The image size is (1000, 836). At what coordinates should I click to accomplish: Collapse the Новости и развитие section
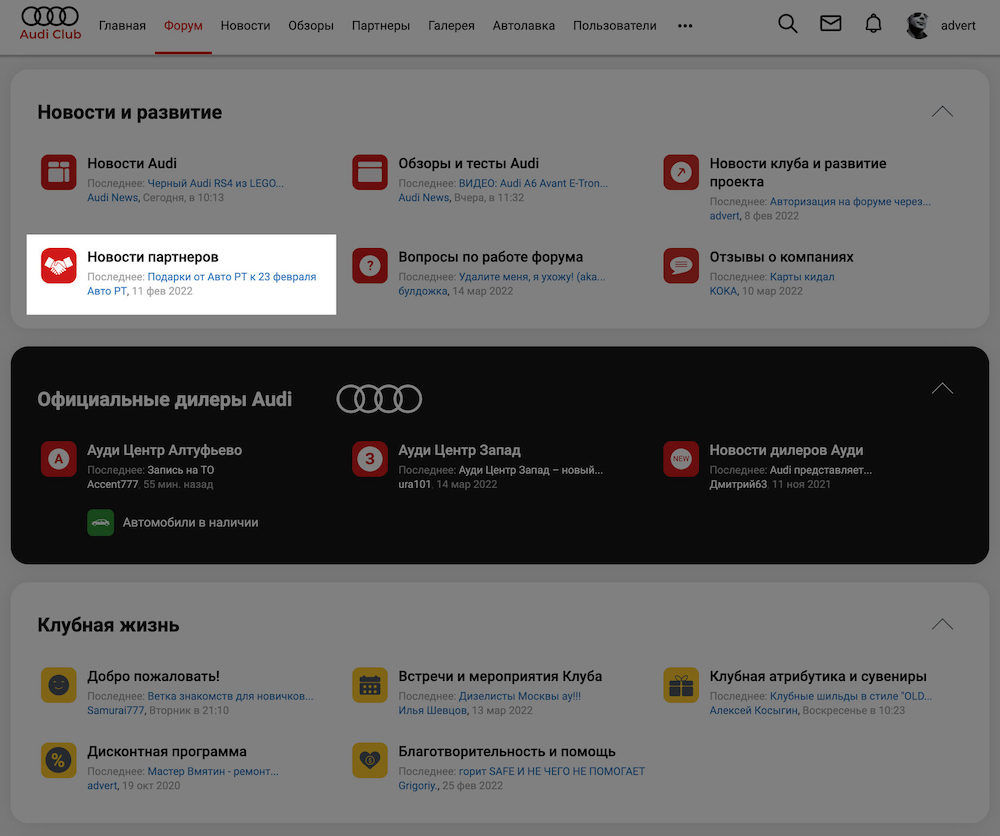[942, 112]
